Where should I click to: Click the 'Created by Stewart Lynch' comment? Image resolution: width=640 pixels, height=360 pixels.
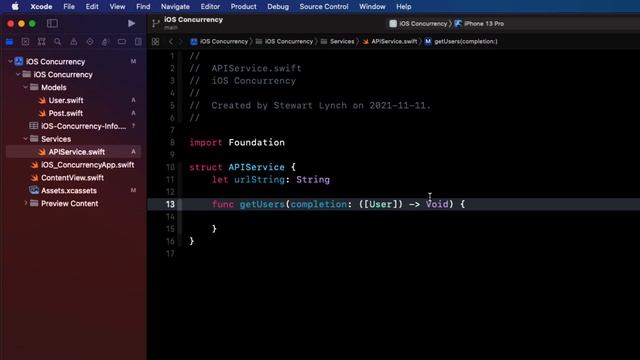(x=279, y=105)
